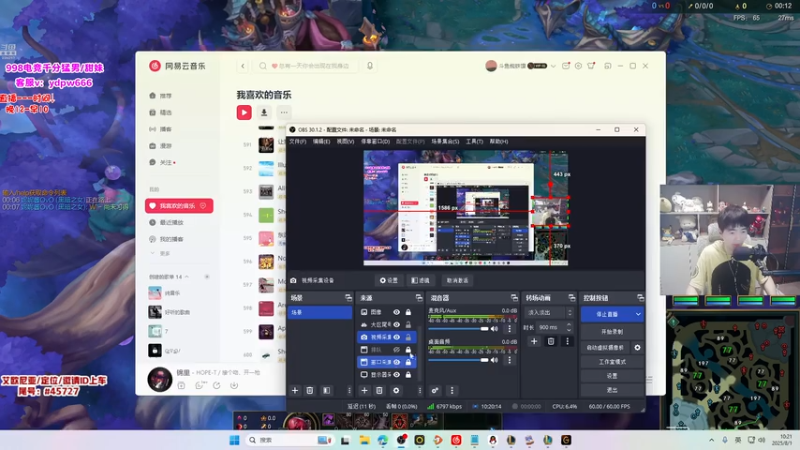Open dropdown arrow beside 停止直播 button
Screen dimensions: 800x450
(638, 314)
